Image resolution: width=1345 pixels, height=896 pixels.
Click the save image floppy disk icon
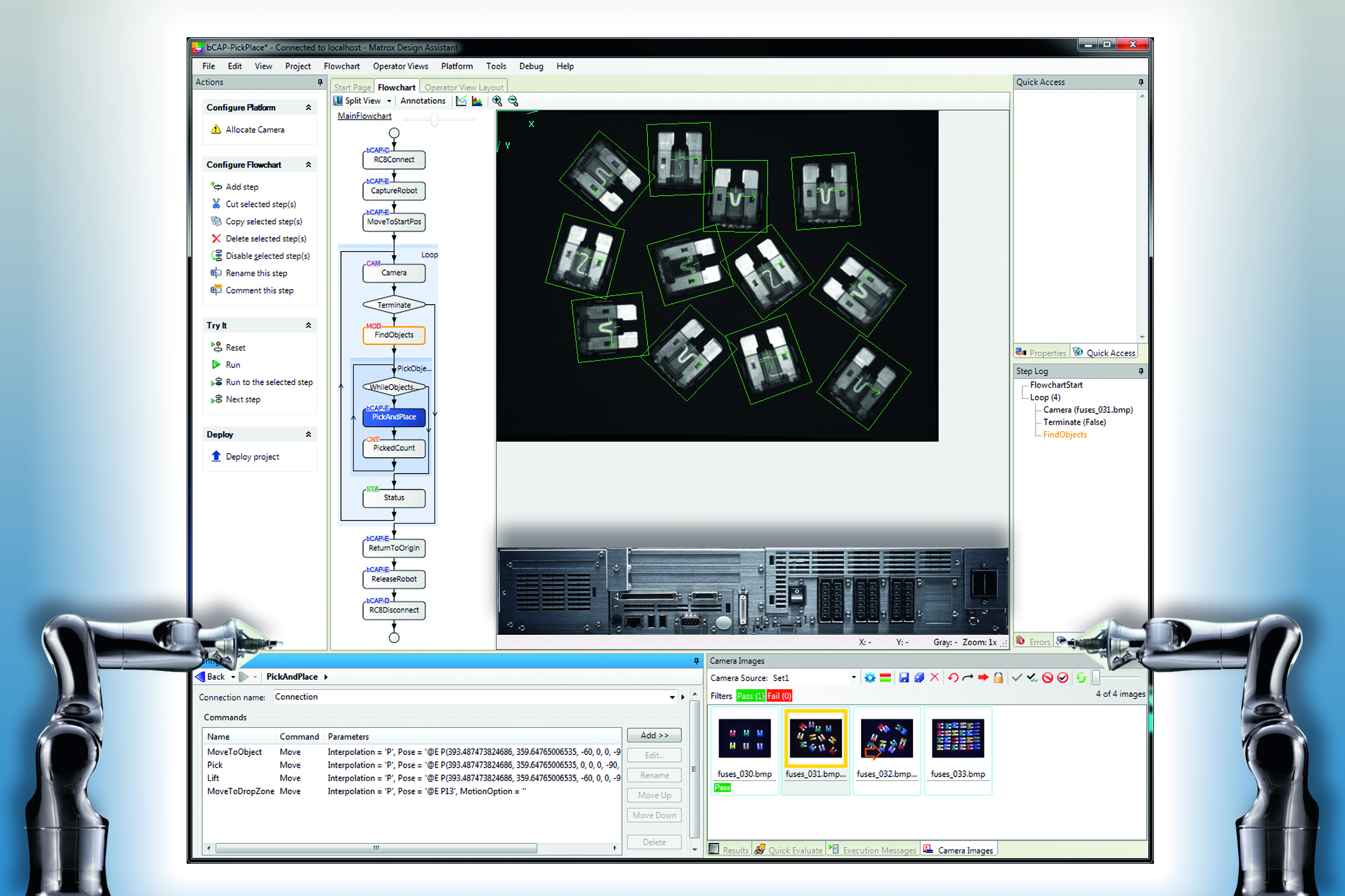click(x=903, y=678)
